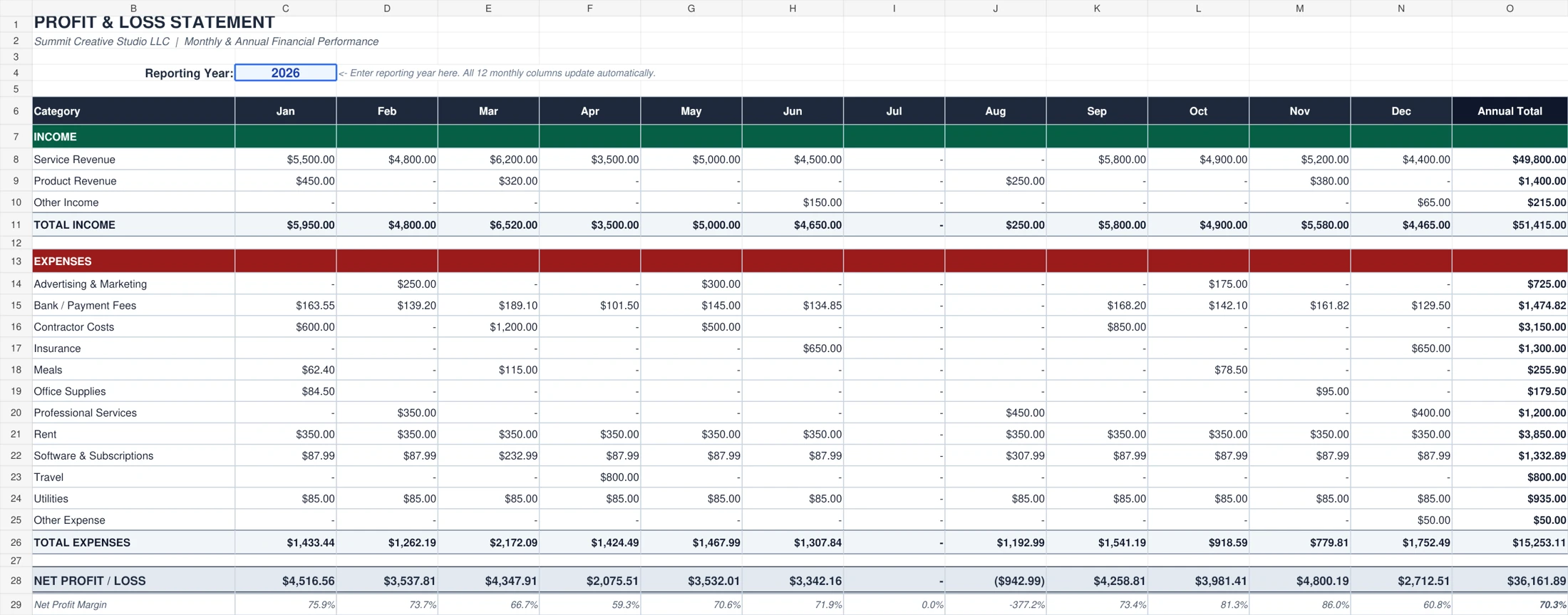Click the reporting year instruction note
Image resolution: width=1568 pixels, height=615 pixels.
tap(497, 73)
